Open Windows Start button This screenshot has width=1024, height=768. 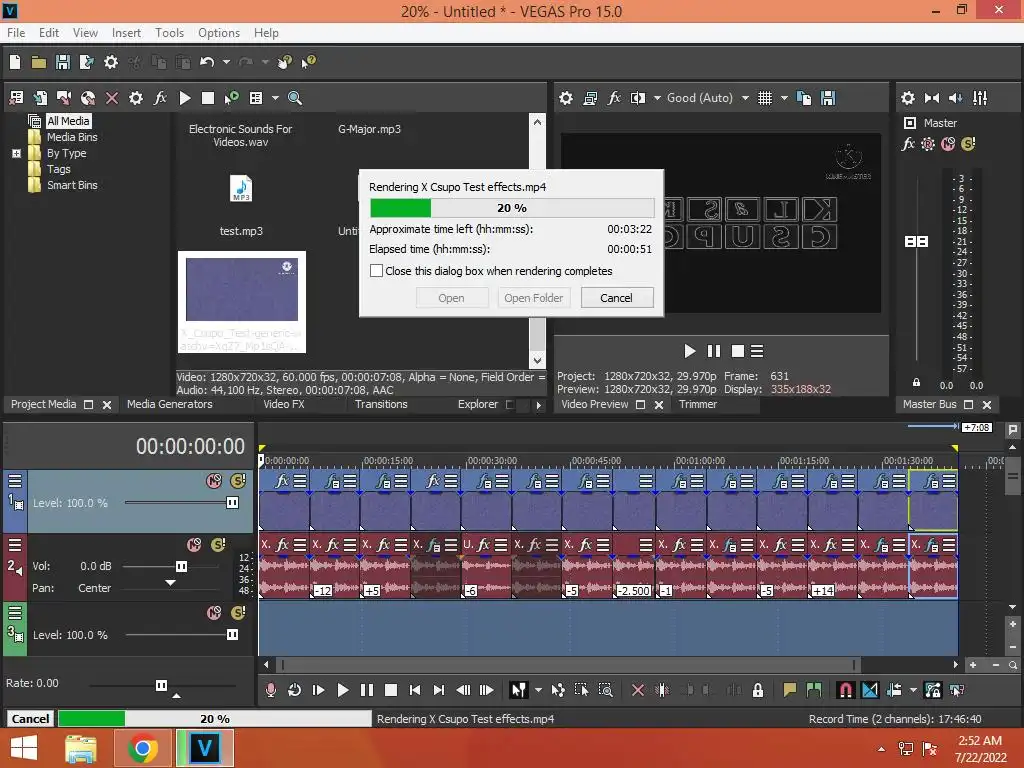coord(24,748)
